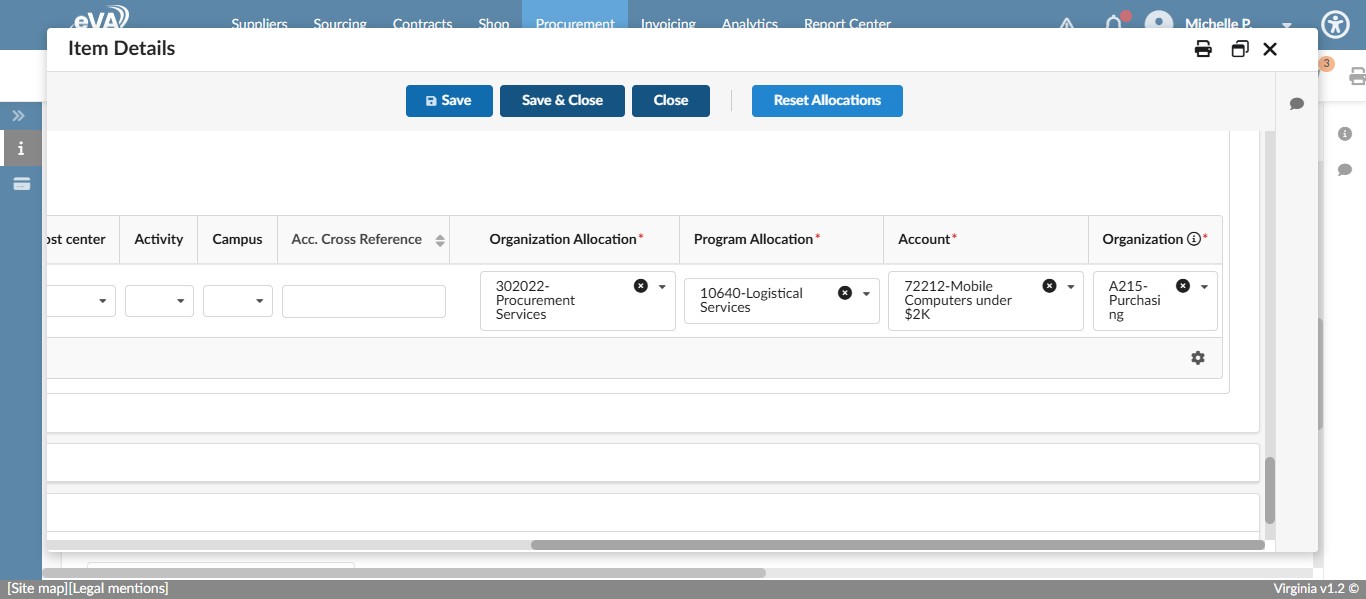This screenshot has width=1366, height=599.
Task: Open the Activity dropdown
Action: click(160, 301)
